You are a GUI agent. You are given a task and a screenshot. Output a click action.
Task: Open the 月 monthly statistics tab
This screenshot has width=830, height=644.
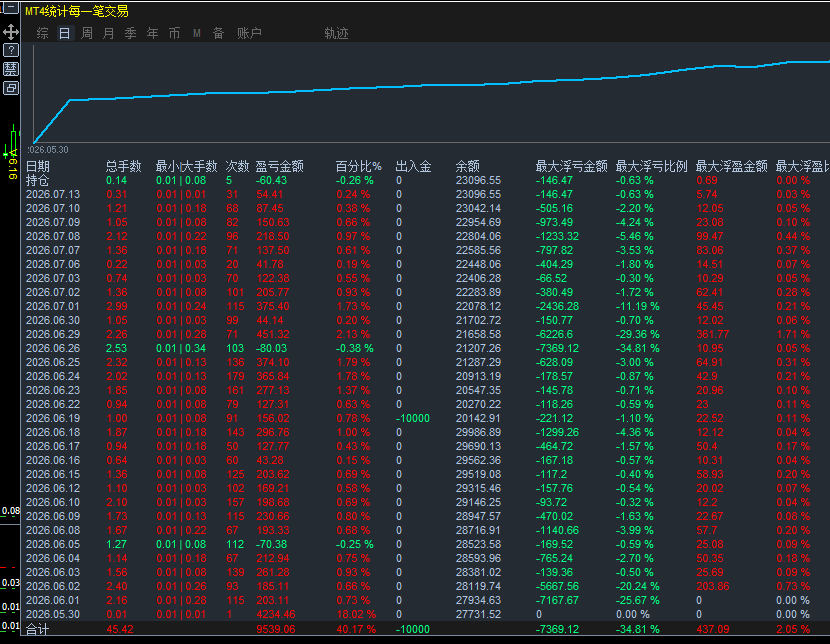coord(109,33)
